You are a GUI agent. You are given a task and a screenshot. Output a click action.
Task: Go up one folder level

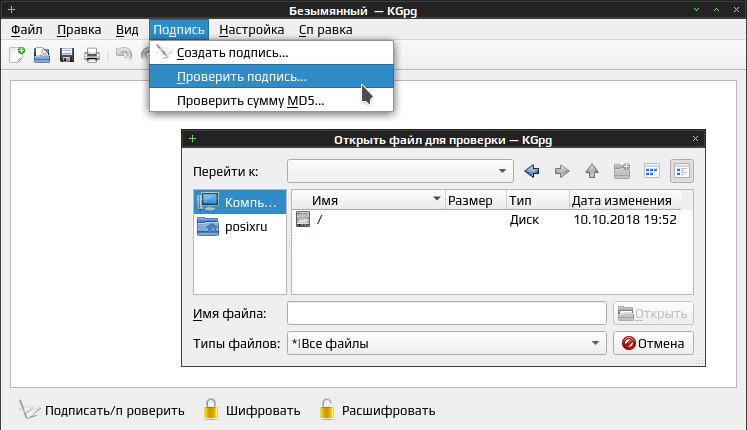[592, 171]
